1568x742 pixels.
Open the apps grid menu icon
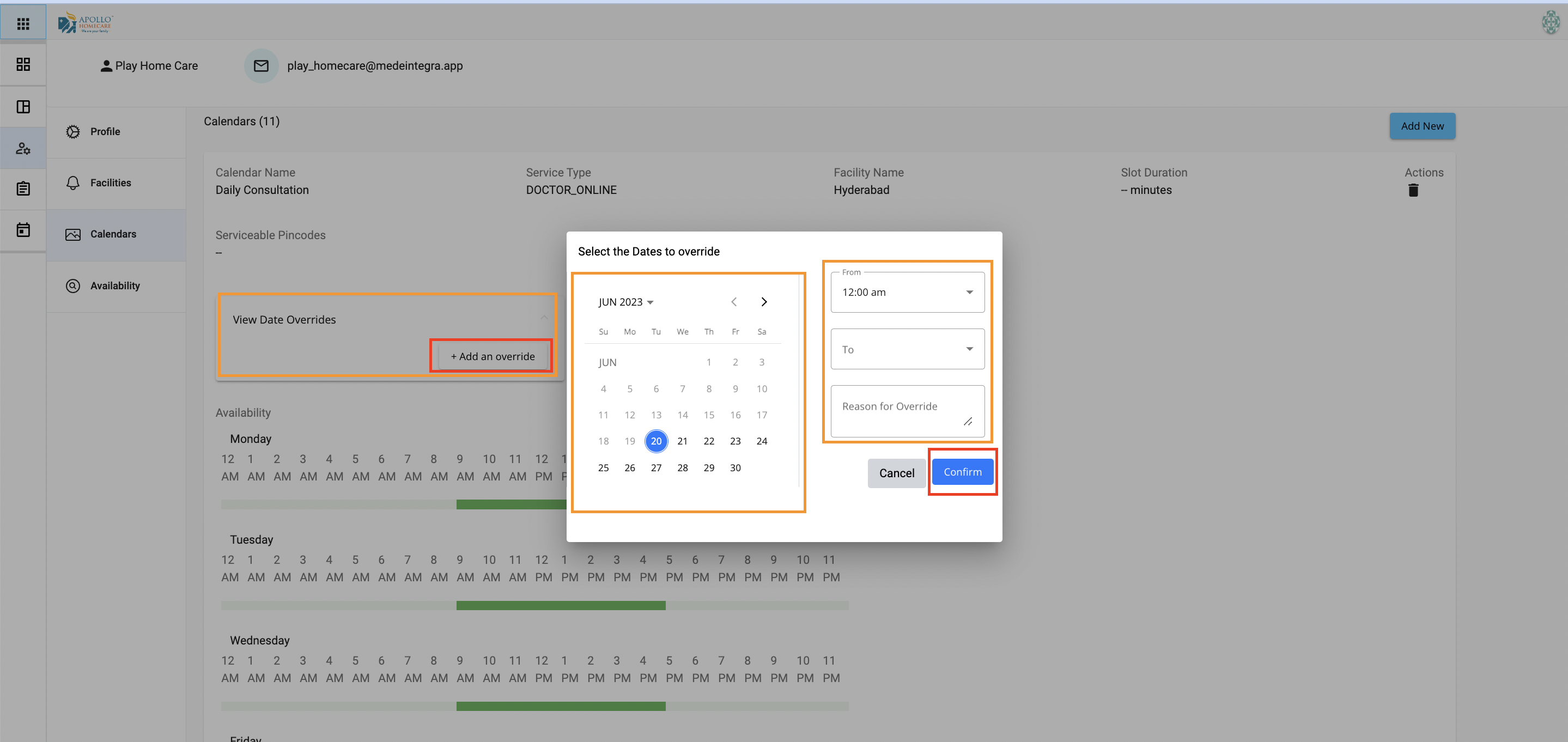(23, 23)
